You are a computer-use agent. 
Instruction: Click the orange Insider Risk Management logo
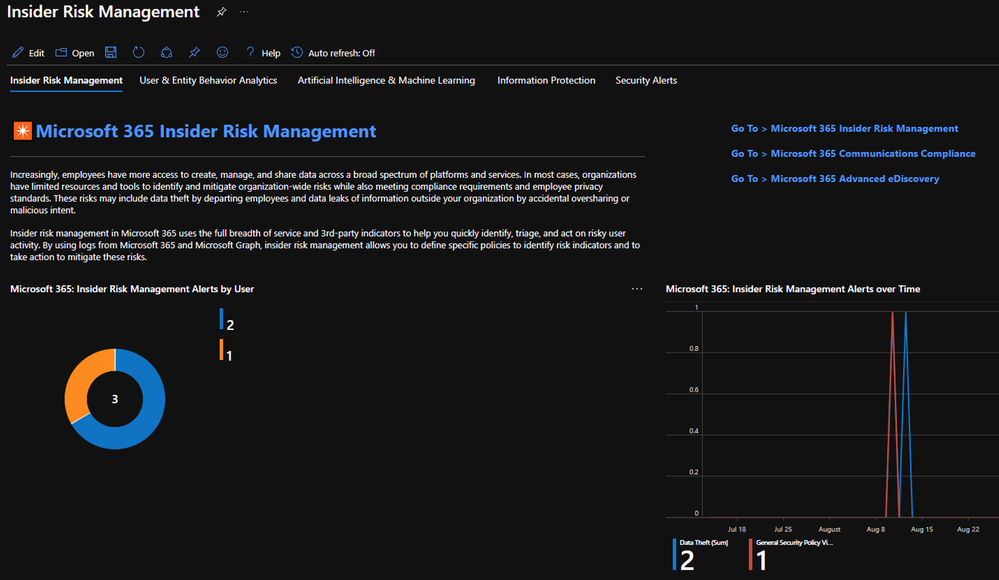point(22,131)
